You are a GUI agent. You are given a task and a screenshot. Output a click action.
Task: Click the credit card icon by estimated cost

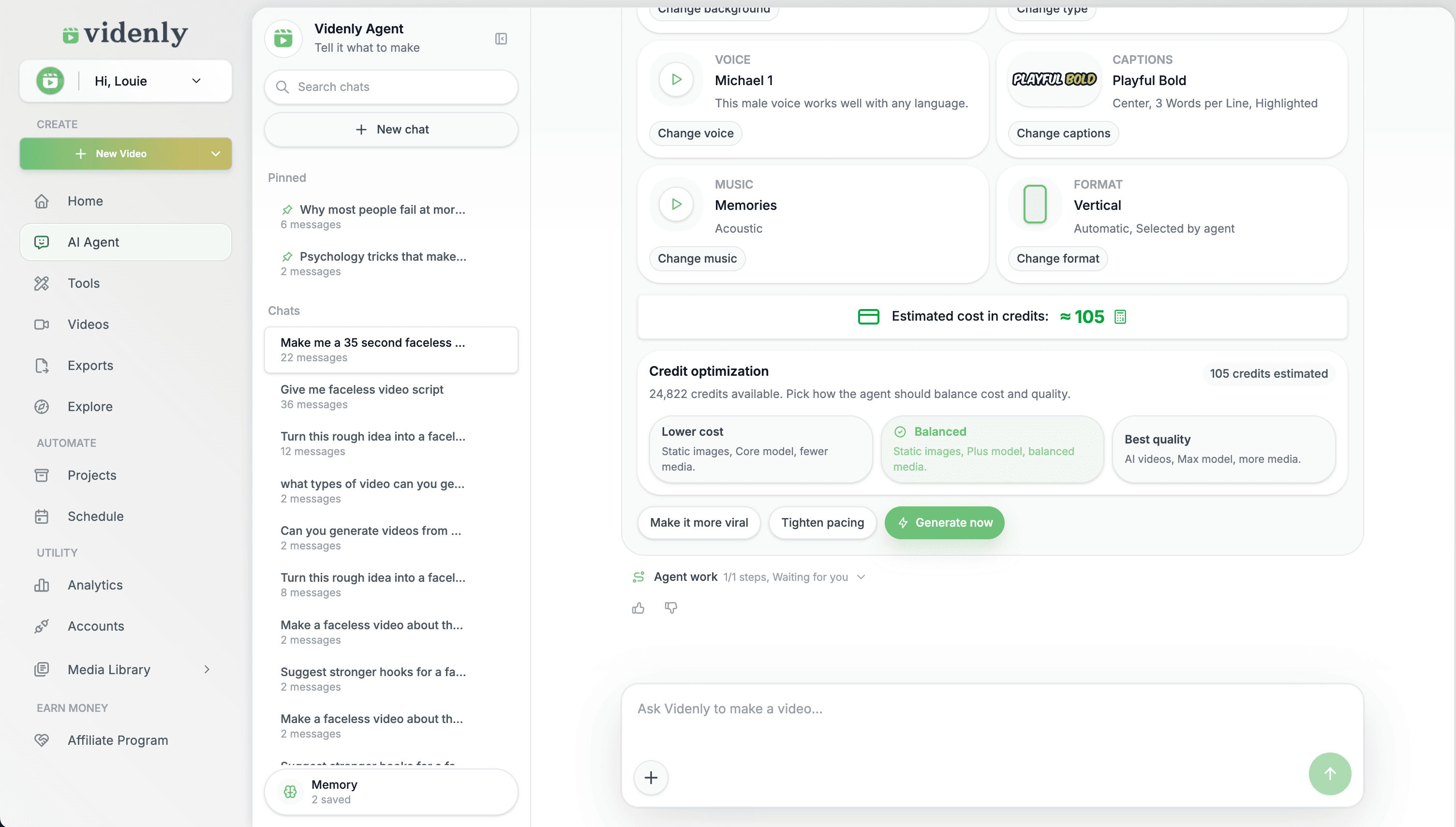point(868,316)
